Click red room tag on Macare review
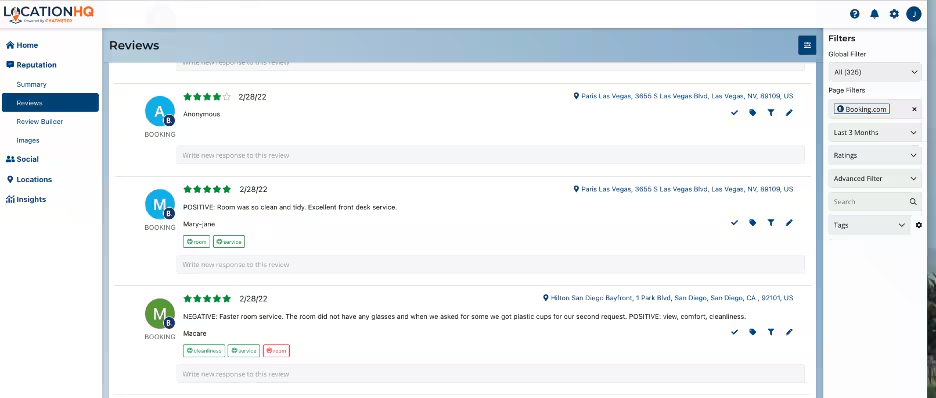Screen dimensions: 936x398 [x=276, y=351]
